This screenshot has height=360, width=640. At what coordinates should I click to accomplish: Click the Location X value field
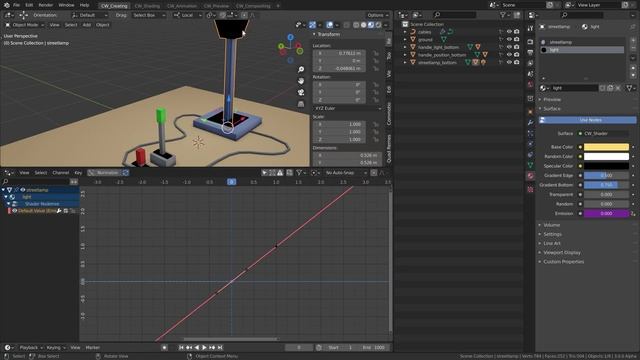(x=339, y=53)
